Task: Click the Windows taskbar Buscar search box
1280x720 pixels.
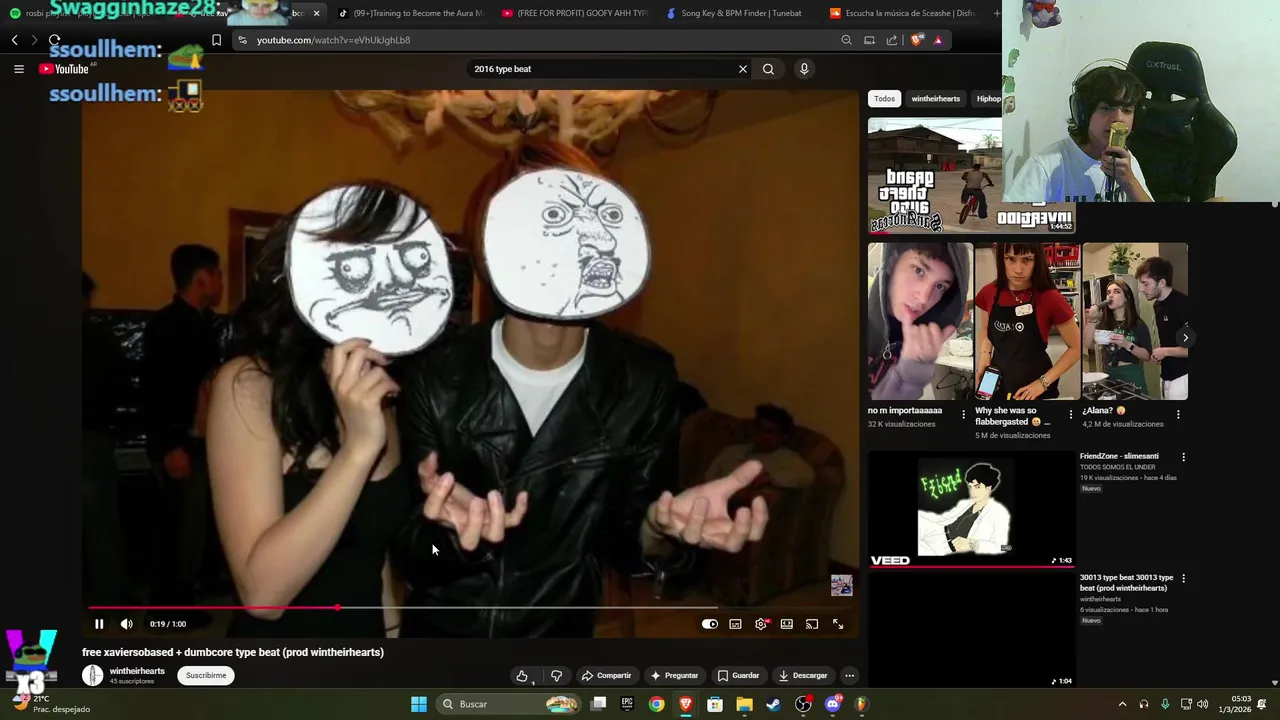Action: pos(510,704)
